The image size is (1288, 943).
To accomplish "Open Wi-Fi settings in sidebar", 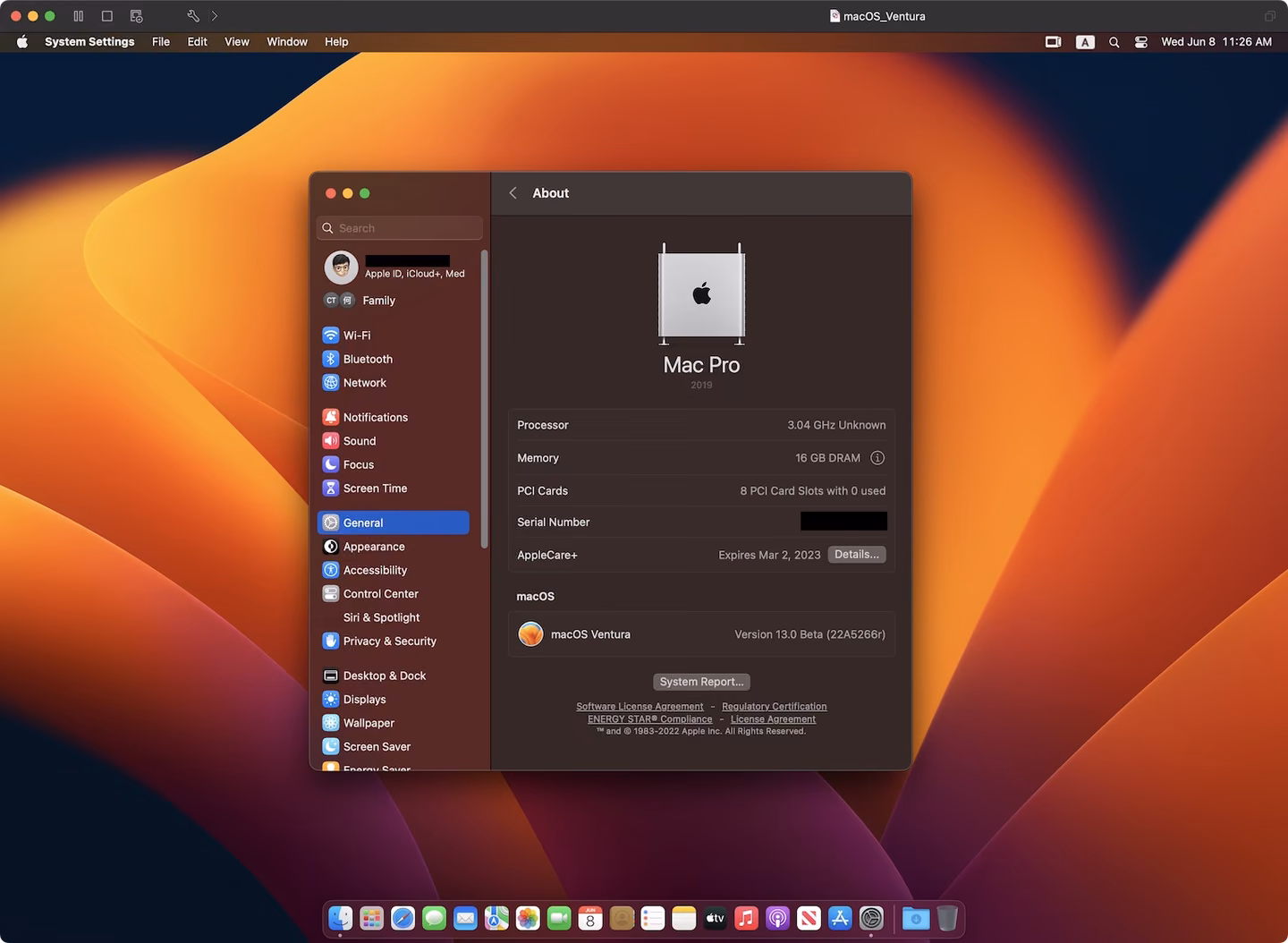I will pos(394,336).
